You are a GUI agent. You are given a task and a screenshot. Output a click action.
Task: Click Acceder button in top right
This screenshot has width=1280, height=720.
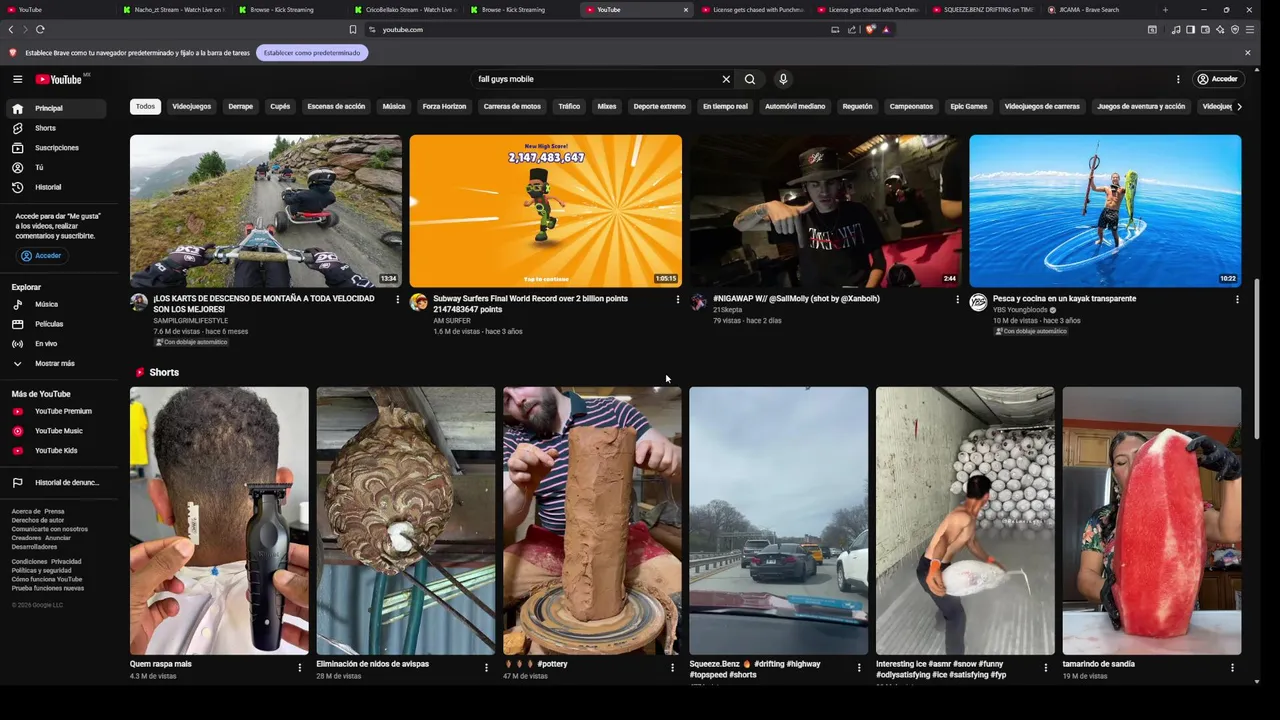(1218, 79)
